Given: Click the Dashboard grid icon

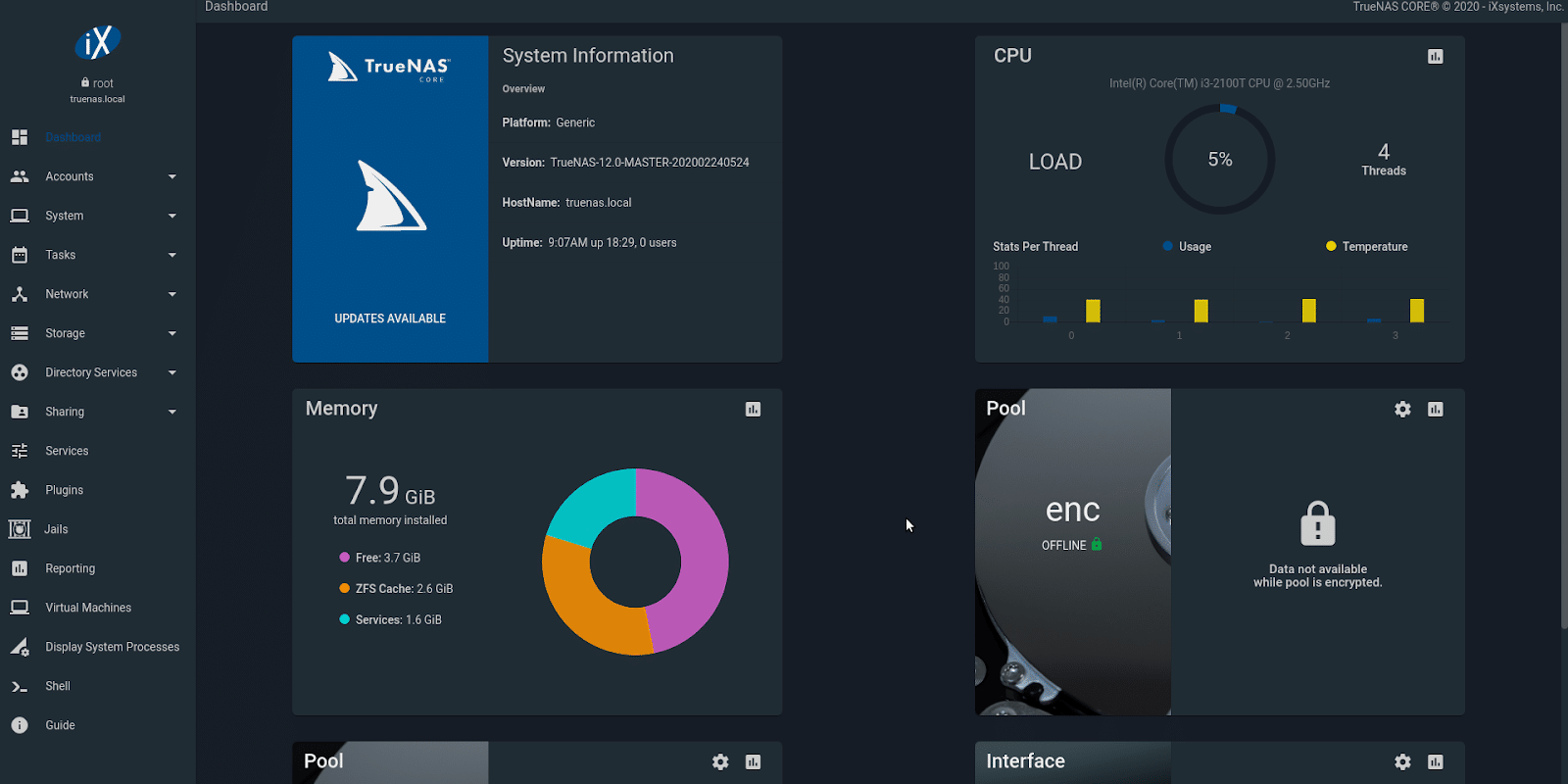Looking at the screenshot, I should tap(20, 137).
